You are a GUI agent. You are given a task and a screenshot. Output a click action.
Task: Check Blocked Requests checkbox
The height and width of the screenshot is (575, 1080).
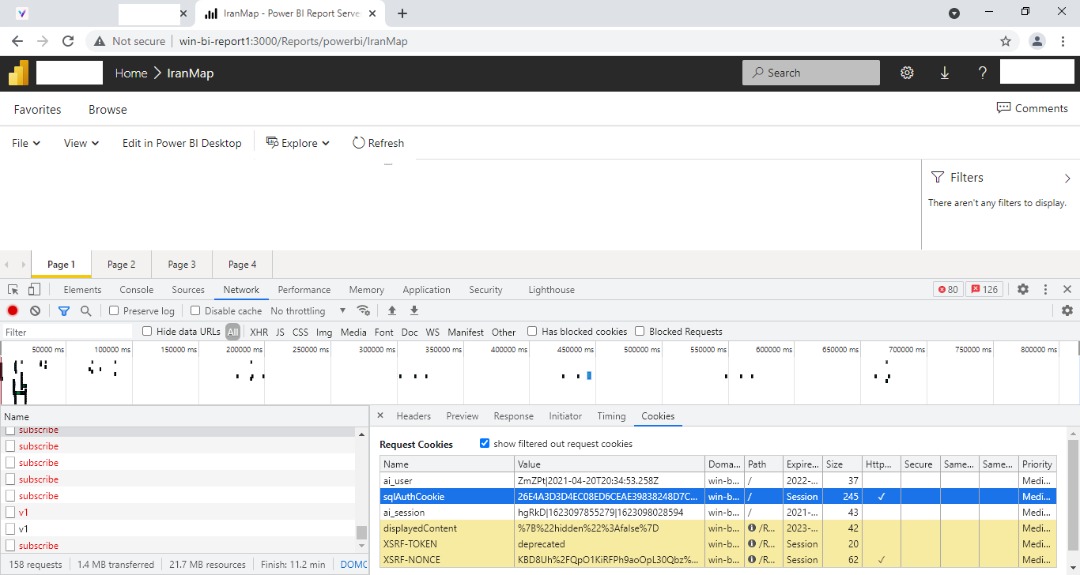[640, 331]
